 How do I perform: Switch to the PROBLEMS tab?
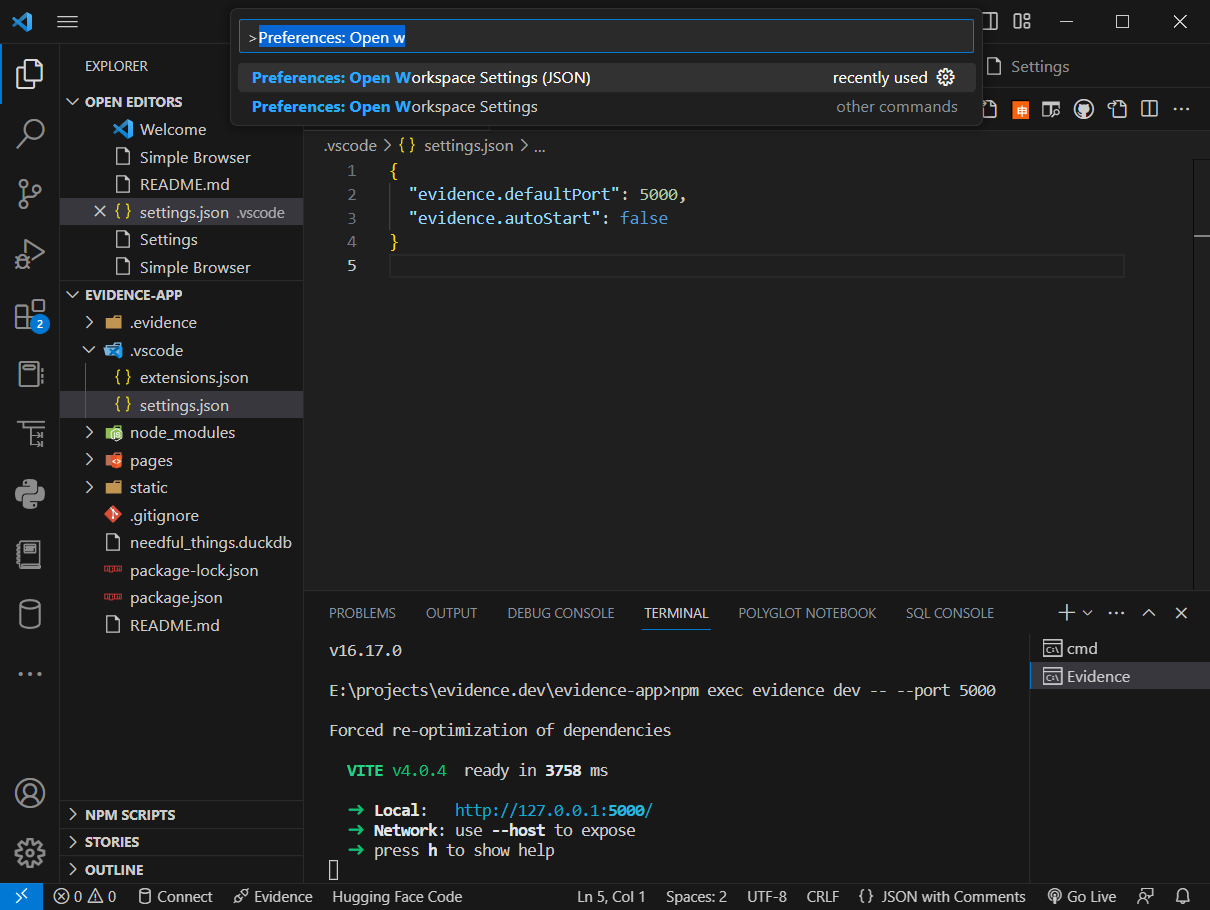(362, 613)
